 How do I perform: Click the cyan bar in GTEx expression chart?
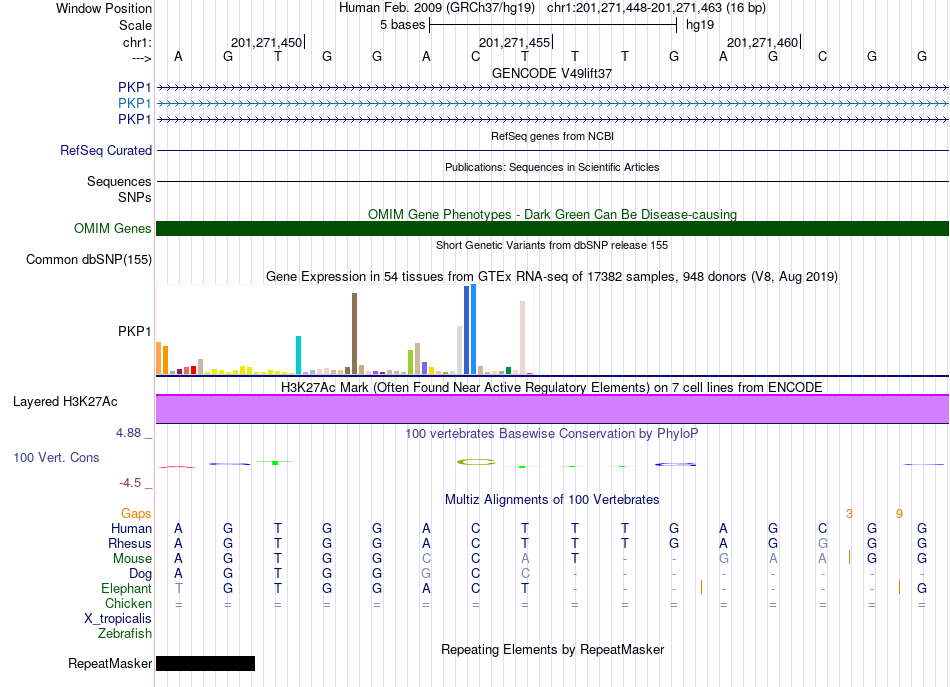point(298,355)
